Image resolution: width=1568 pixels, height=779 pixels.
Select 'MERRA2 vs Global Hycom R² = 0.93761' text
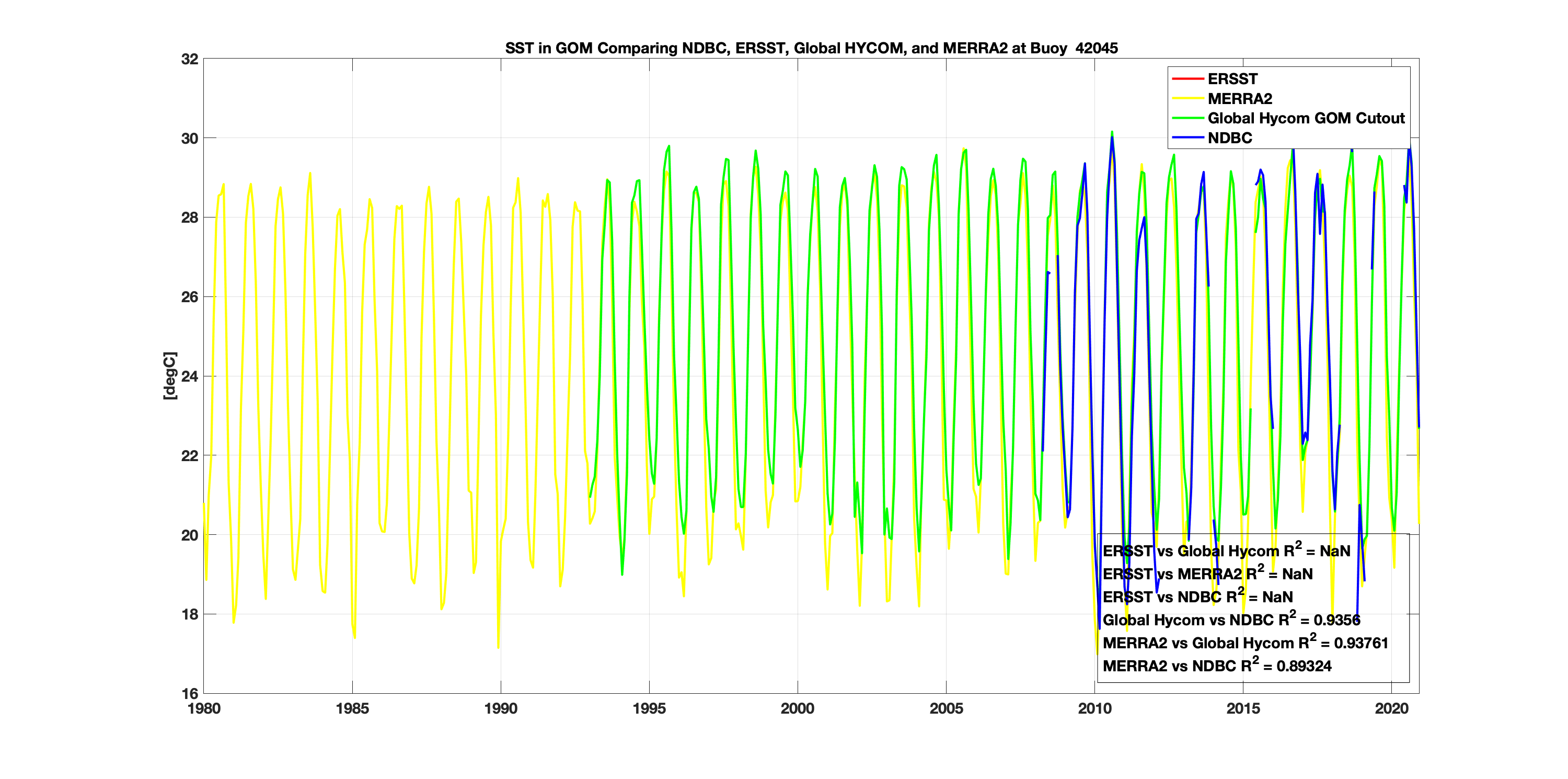click(1245, 643)
